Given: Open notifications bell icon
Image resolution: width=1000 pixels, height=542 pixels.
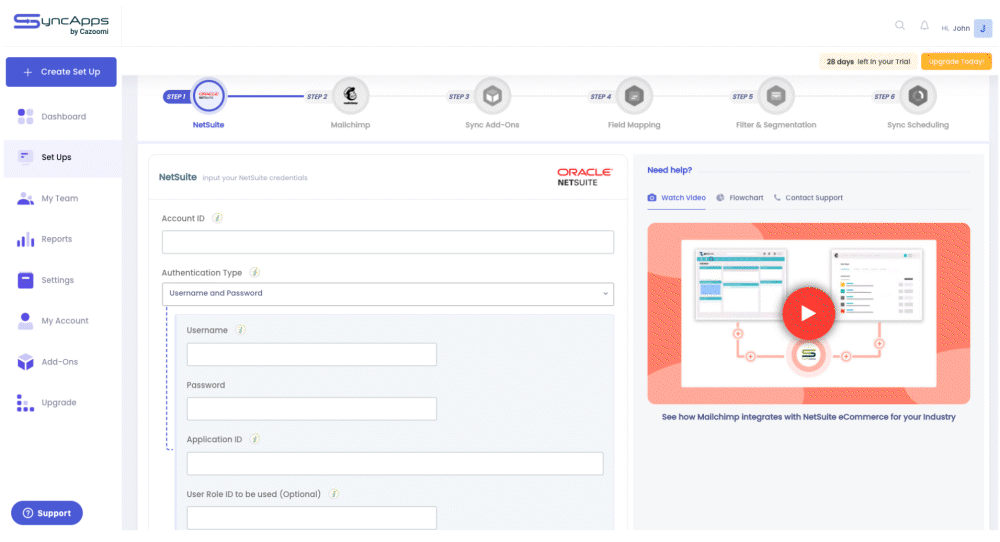Looking at the screenshot, I should (x=924, y=26).
